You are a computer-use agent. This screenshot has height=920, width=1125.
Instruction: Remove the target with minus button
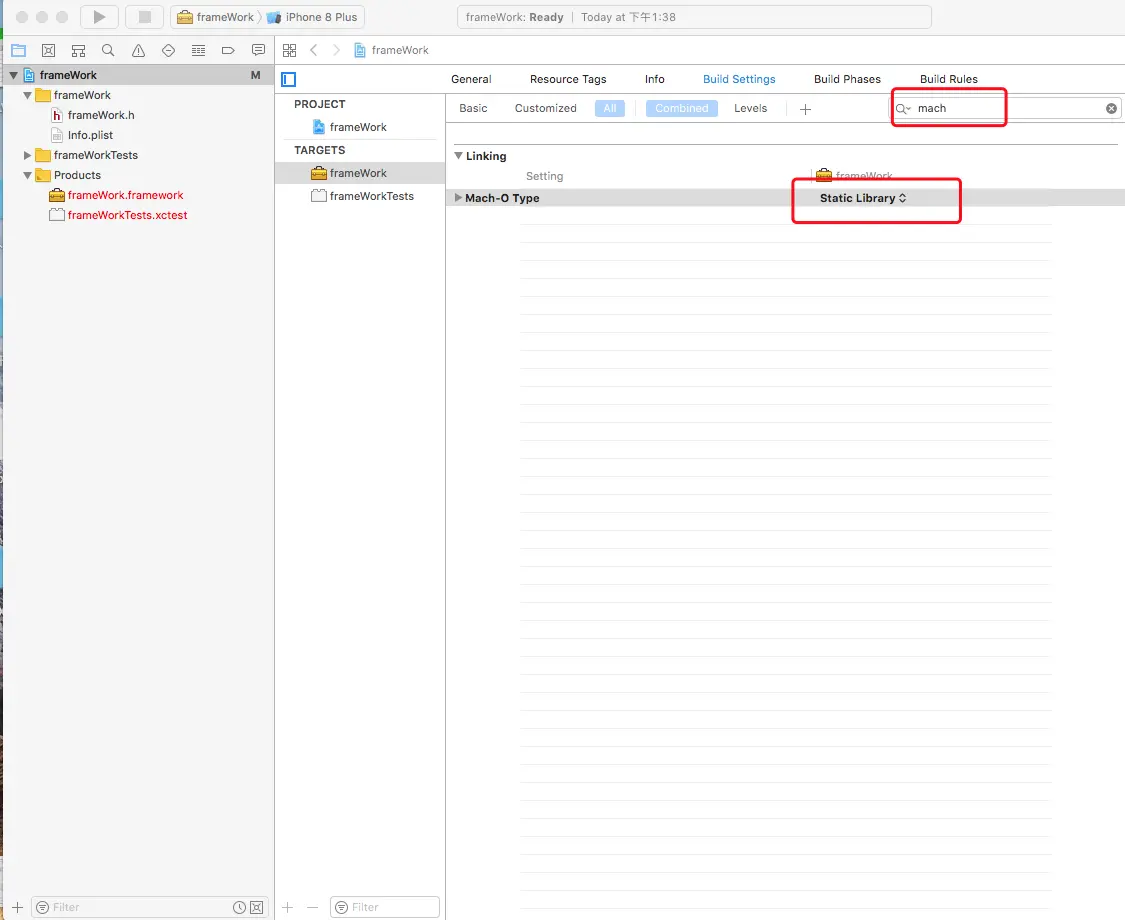[x=312, y=907]
